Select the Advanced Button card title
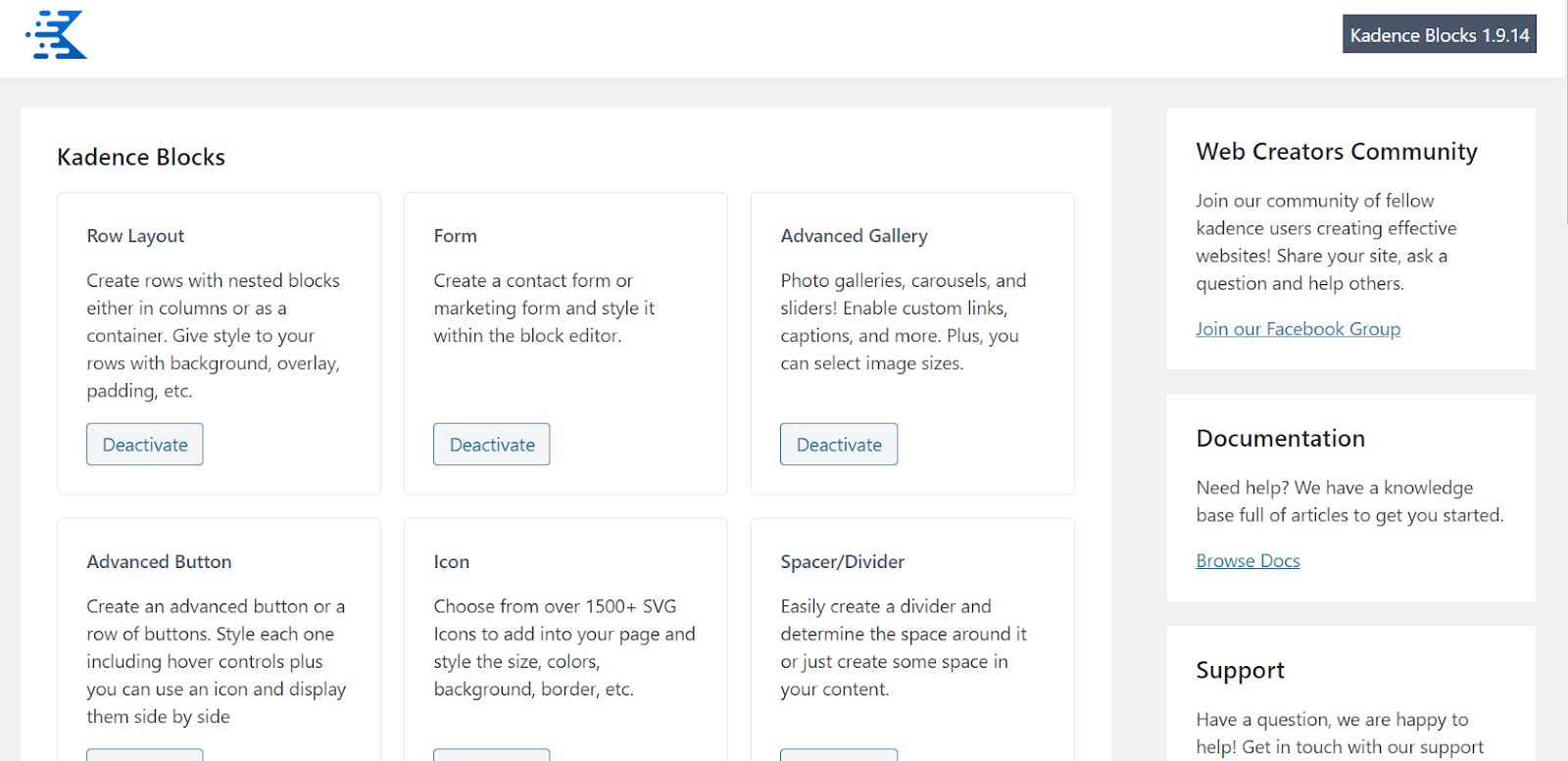The image size is (1568, 761). click(x=159, y=562)
